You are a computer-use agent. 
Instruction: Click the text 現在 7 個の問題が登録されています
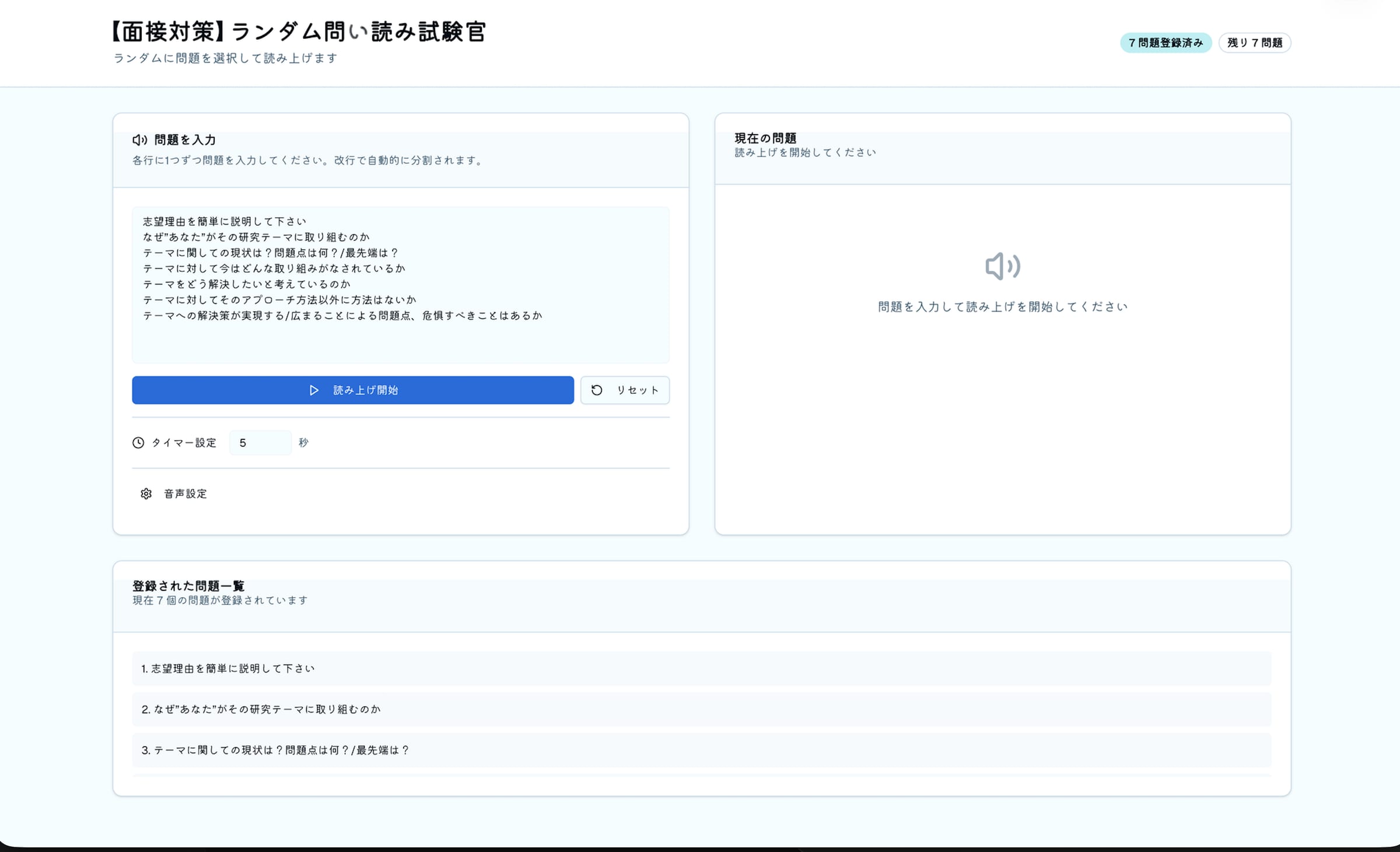click(x=220, y=600)
